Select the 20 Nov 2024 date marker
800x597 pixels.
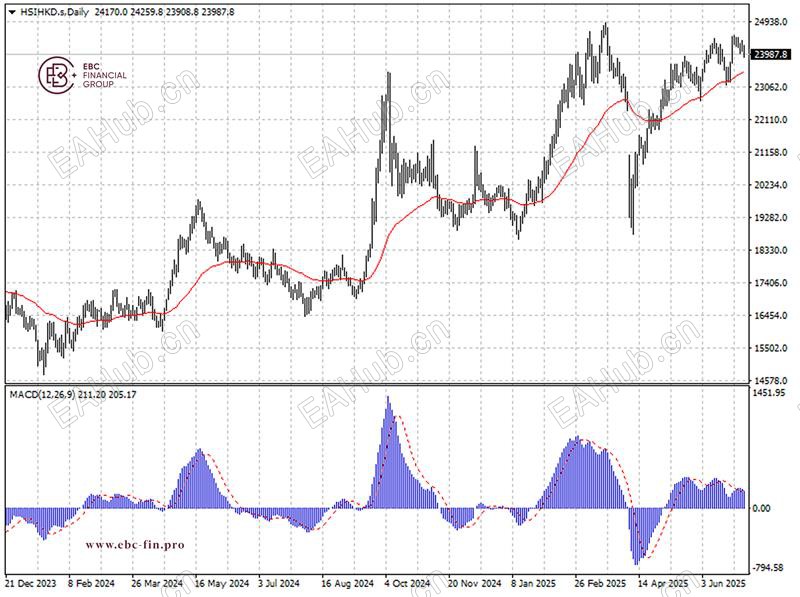(474, 583)
